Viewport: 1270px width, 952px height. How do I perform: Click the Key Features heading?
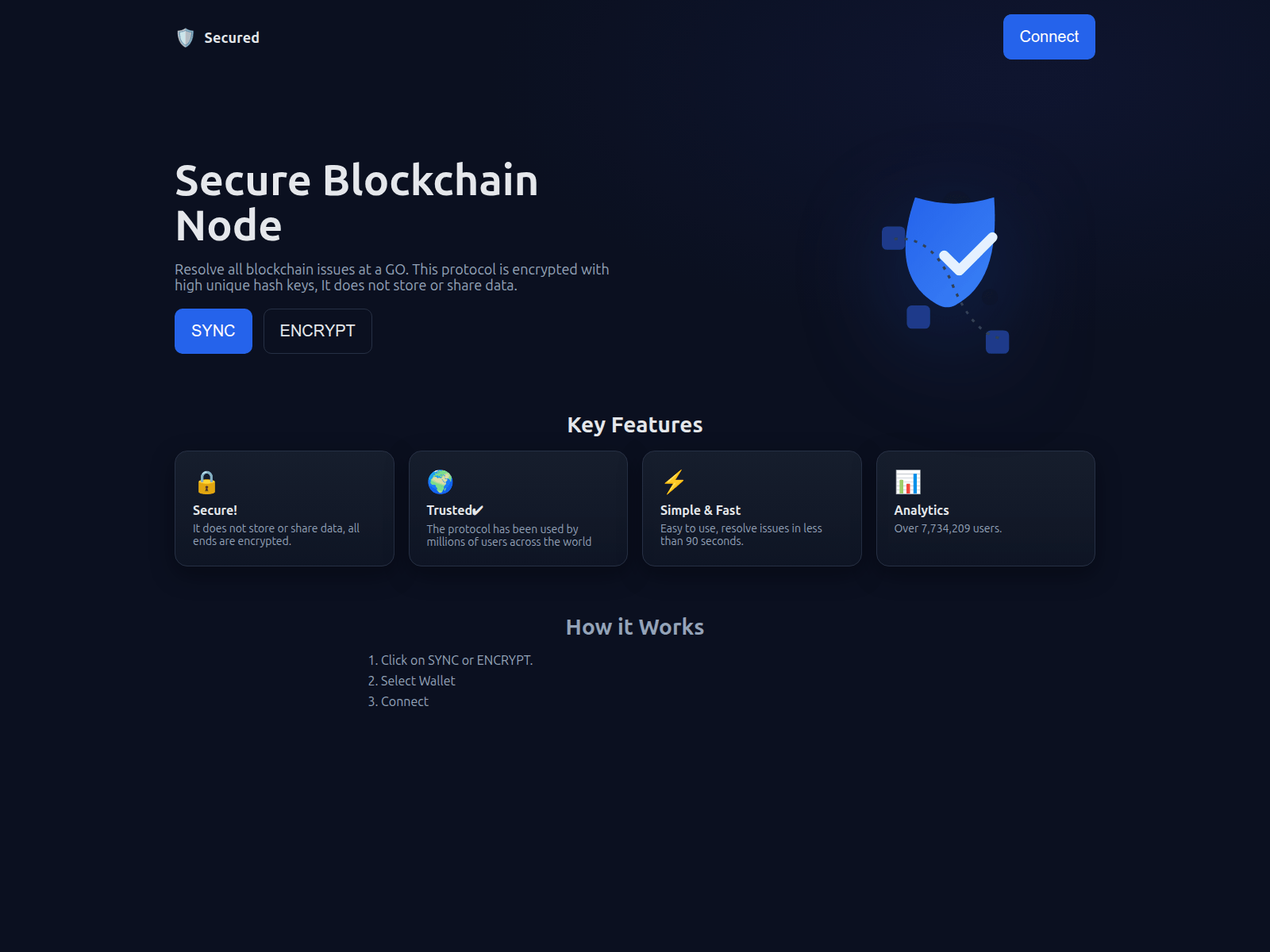tap(635, 425)
